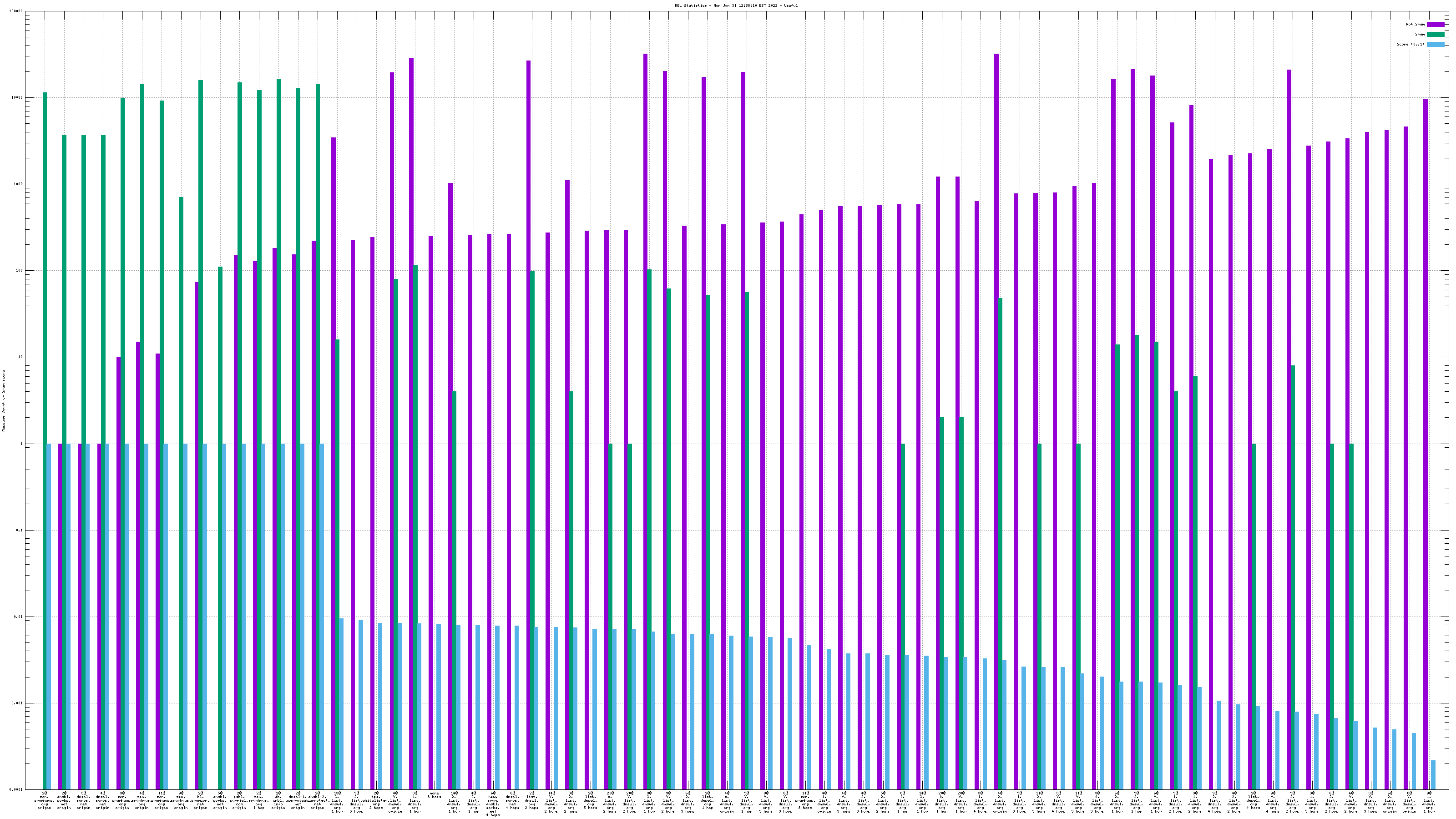Click the "dnsbl-2.uceprotect.net origin" x-axis label
The width and height of the screenshot is (1456, 819).
(318, 800)
